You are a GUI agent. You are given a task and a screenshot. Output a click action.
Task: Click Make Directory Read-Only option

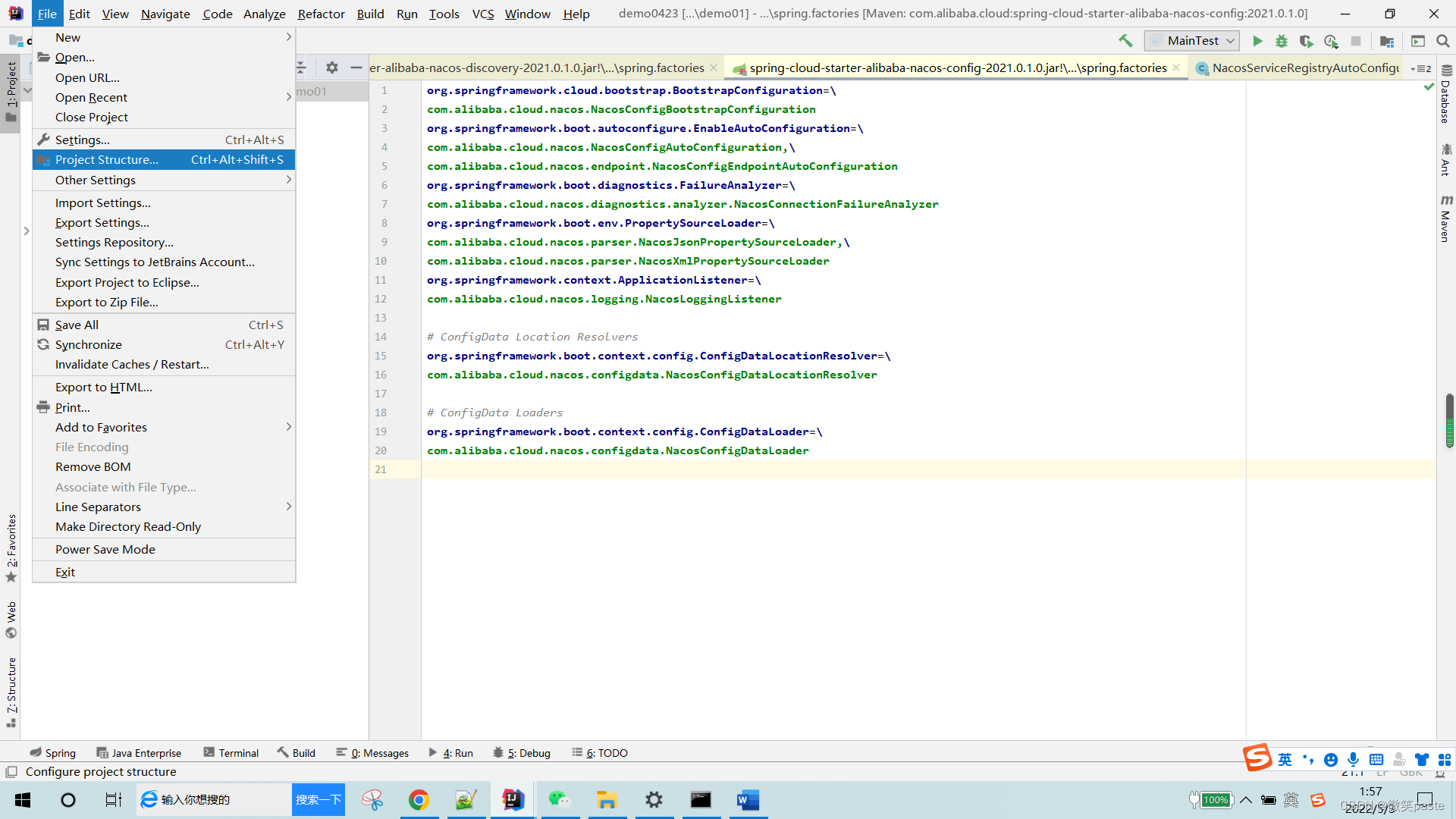[128, 527]
